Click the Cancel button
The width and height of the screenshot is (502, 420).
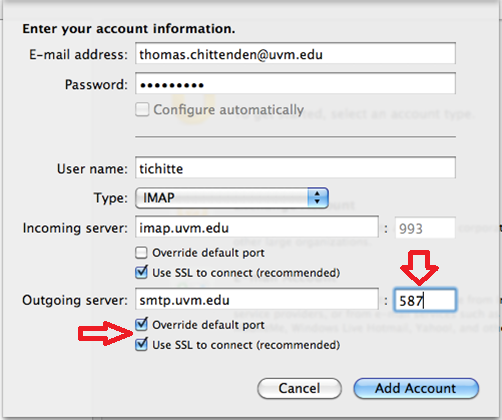(x=299, y=388)
